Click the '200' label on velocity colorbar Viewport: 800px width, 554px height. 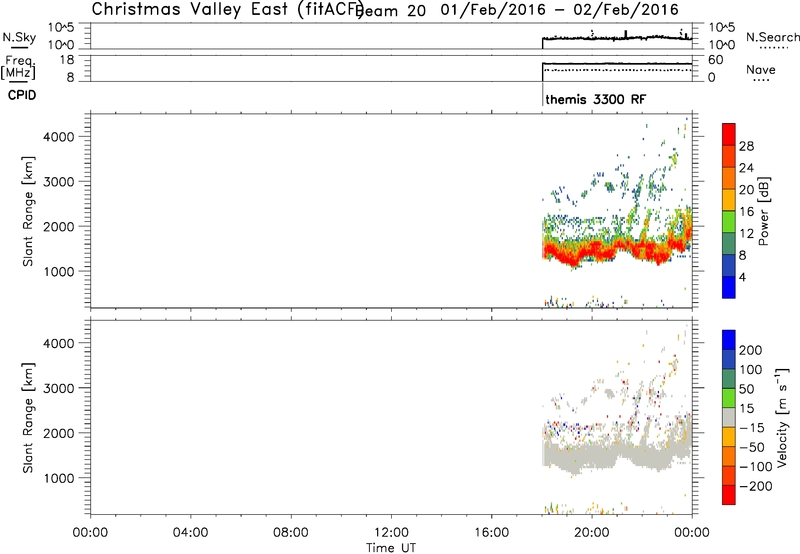coord(751,350)
